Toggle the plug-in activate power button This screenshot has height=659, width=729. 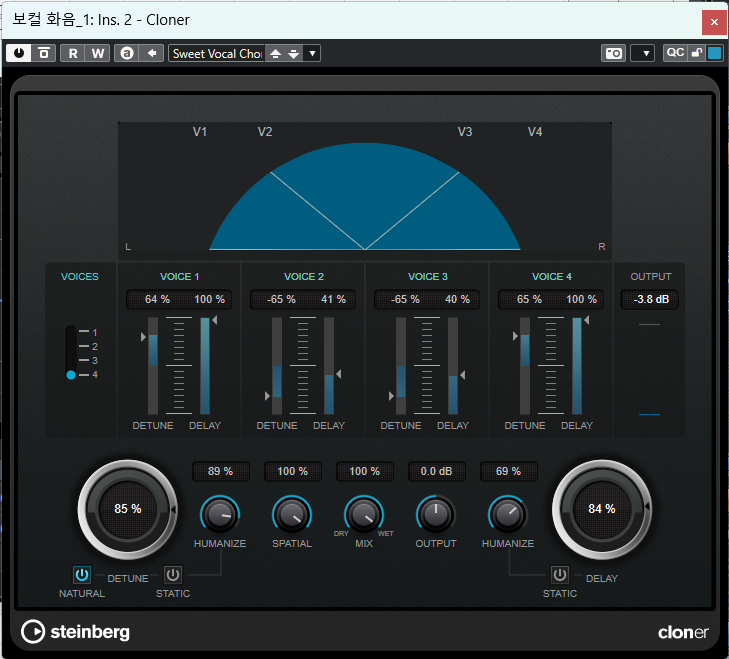[x=18, y=53]
